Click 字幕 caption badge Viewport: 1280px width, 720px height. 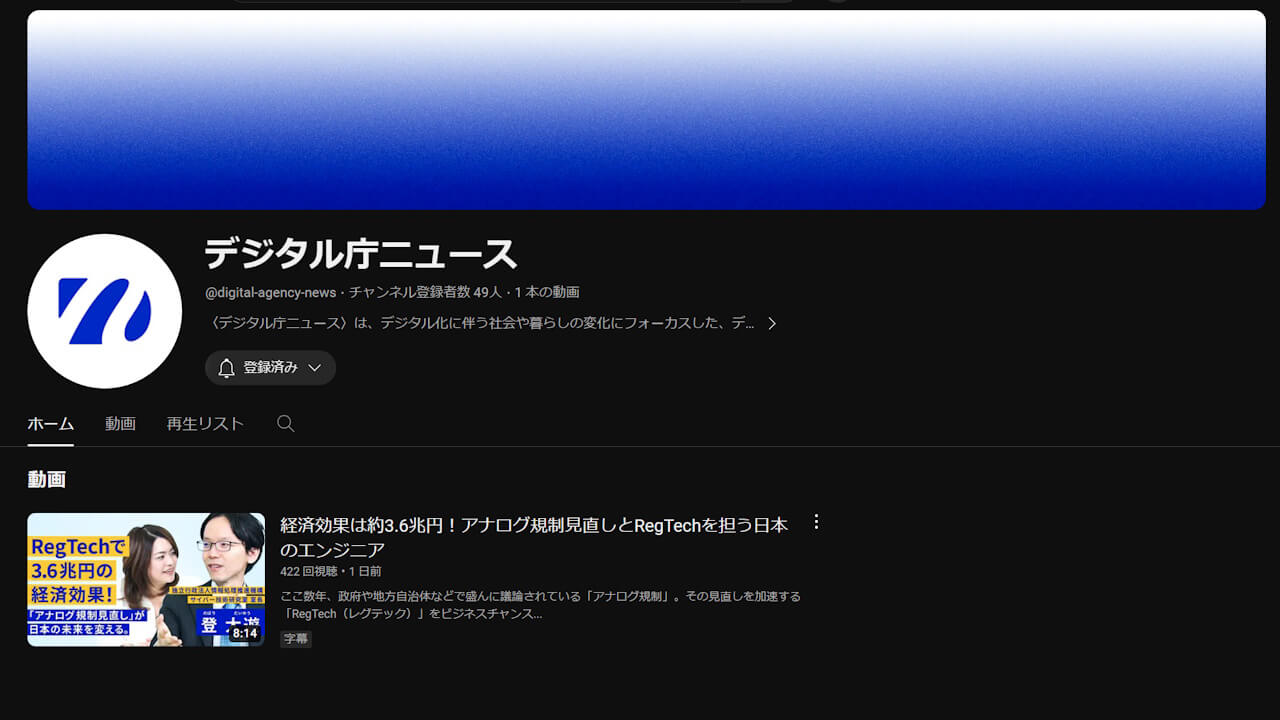point(296,639)
